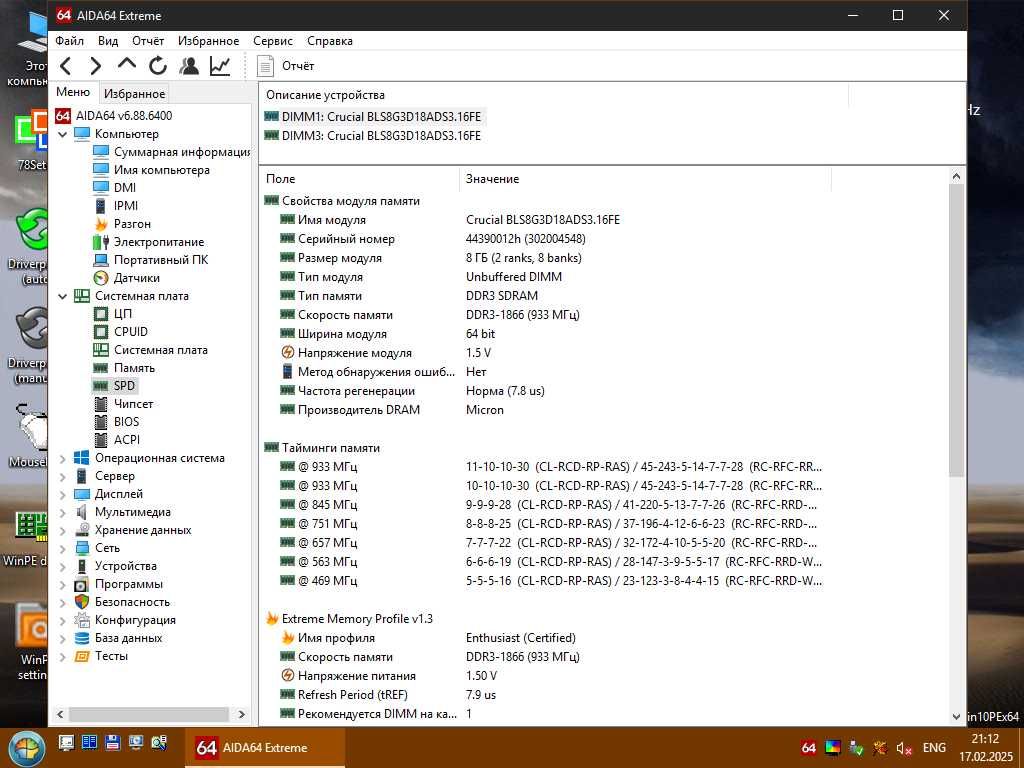The image size is (1024, 768).
Task: Expand the Операционная система node
Action: [63, 458]
